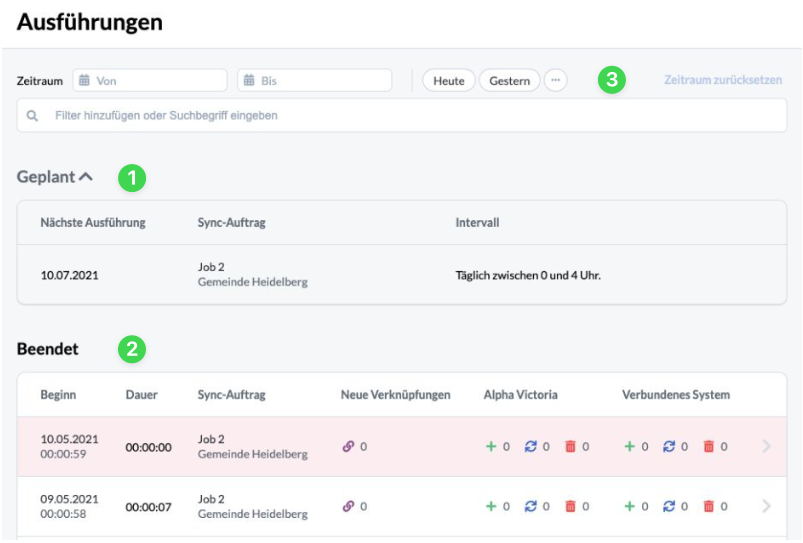Click purple link icon in 10.05.2021 row
Image resolution: width=803 pixels, height=543 pixels.
(x=348, y=447)
